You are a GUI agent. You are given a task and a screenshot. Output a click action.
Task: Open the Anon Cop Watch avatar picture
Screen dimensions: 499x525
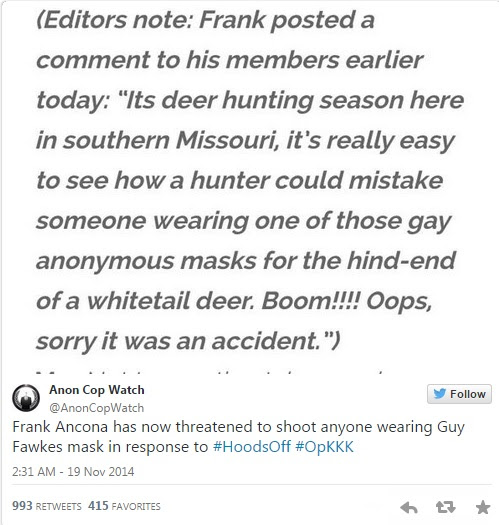(26, 398)
